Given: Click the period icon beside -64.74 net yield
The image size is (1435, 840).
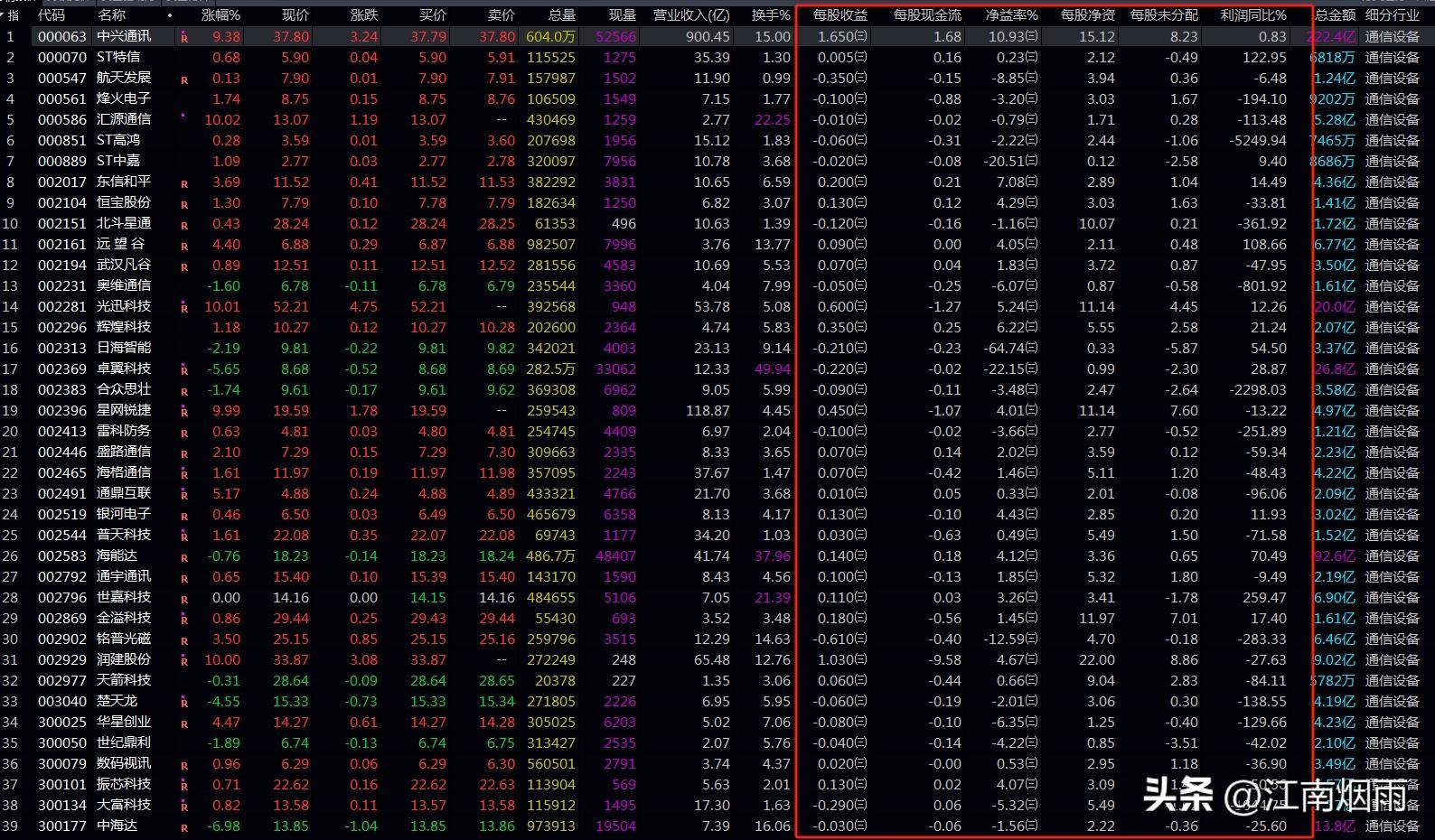Looking at the screenshot, I should pos(1032,348).
